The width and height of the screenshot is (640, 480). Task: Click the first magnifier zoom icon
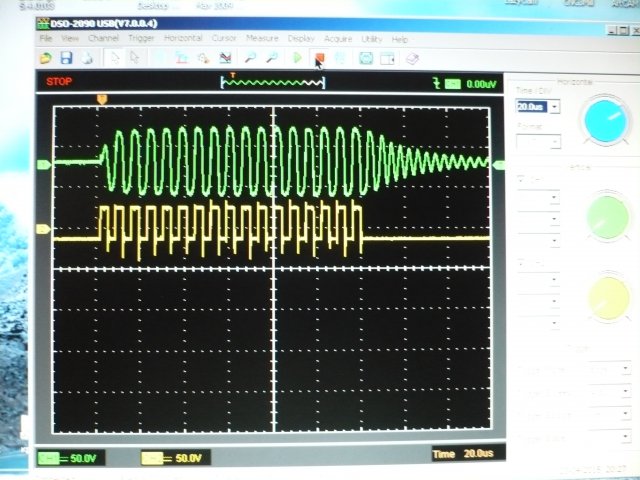[x=250, y=59]
